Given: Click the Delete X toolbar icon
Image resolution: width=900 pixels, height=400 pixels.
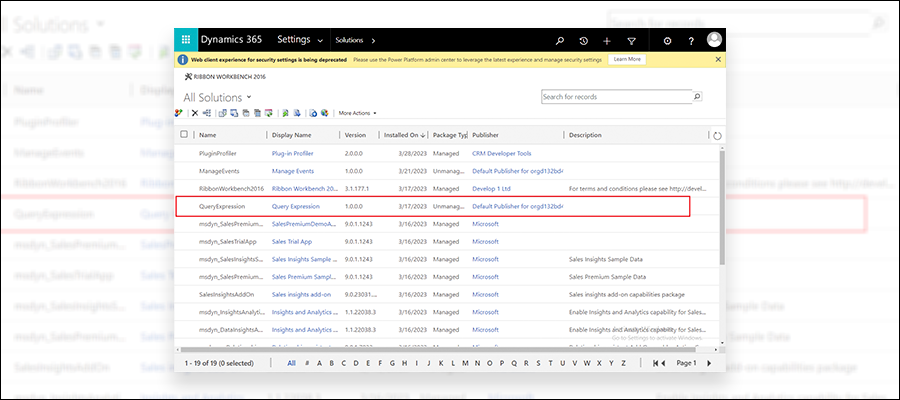Looking at the screenshot, I should pyautogui.click(x=195, y=113).
